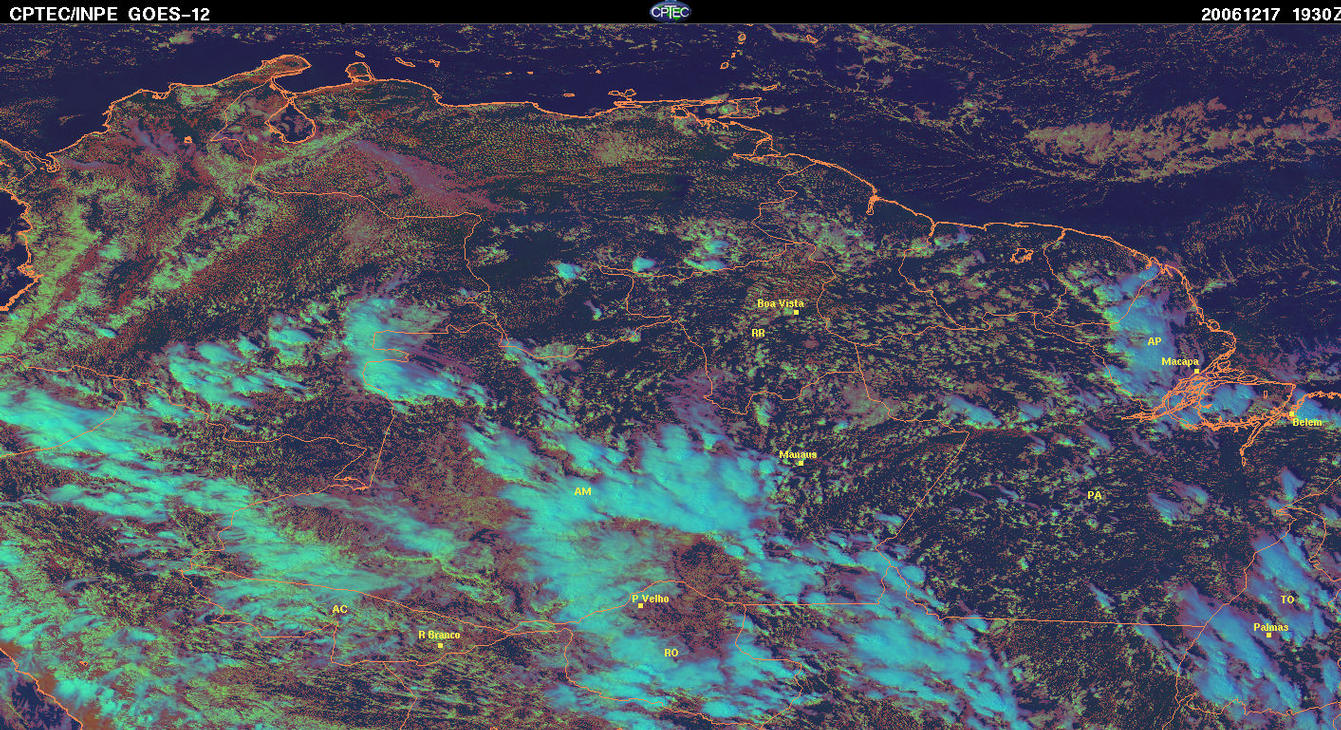Screen dimensions: 1341x730
Task: Click the R Branco city label
Action: point(438,635)
